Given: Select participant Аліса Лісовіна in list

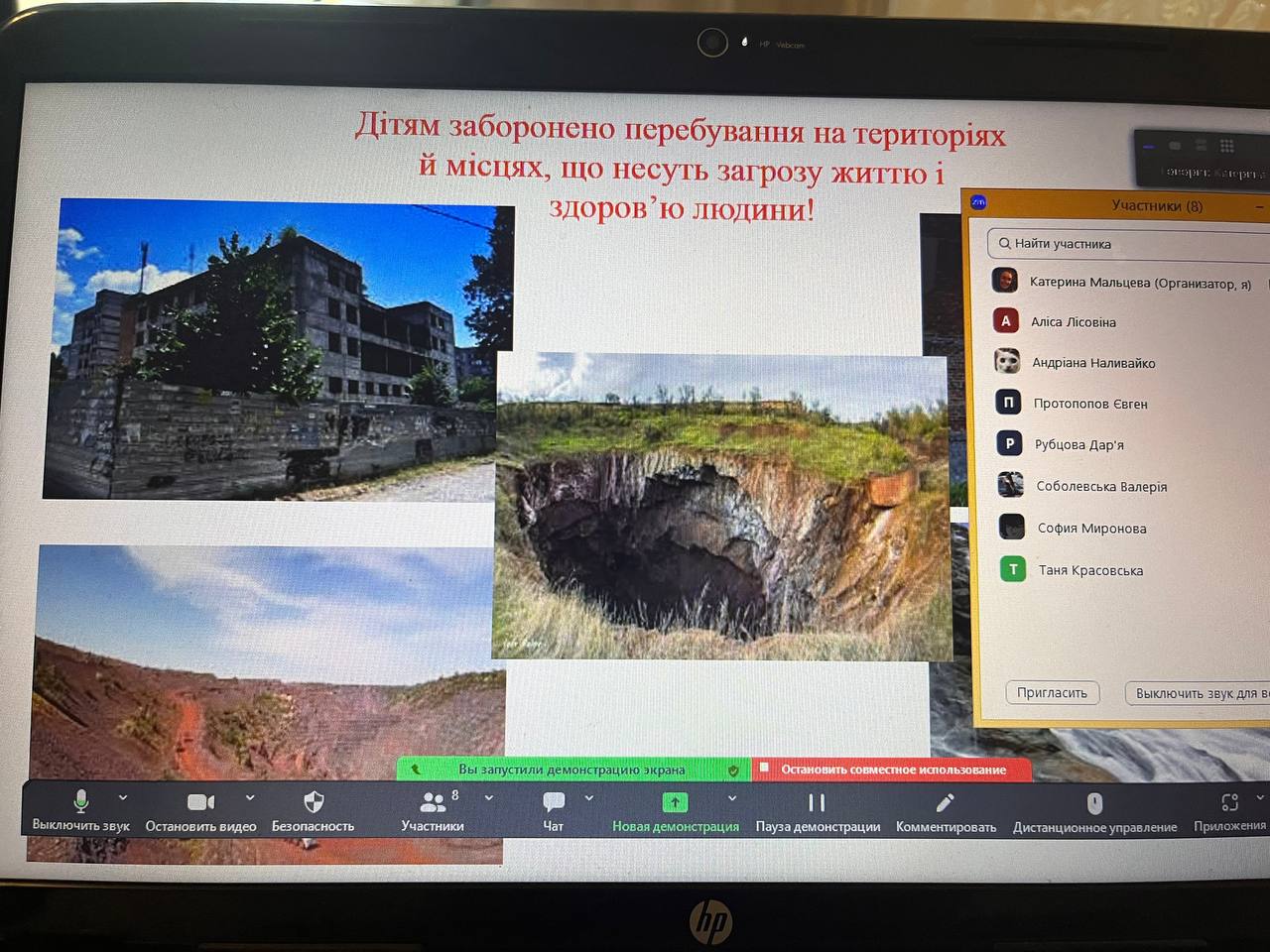Looking at the screenshot, I should click(1073, 322).
